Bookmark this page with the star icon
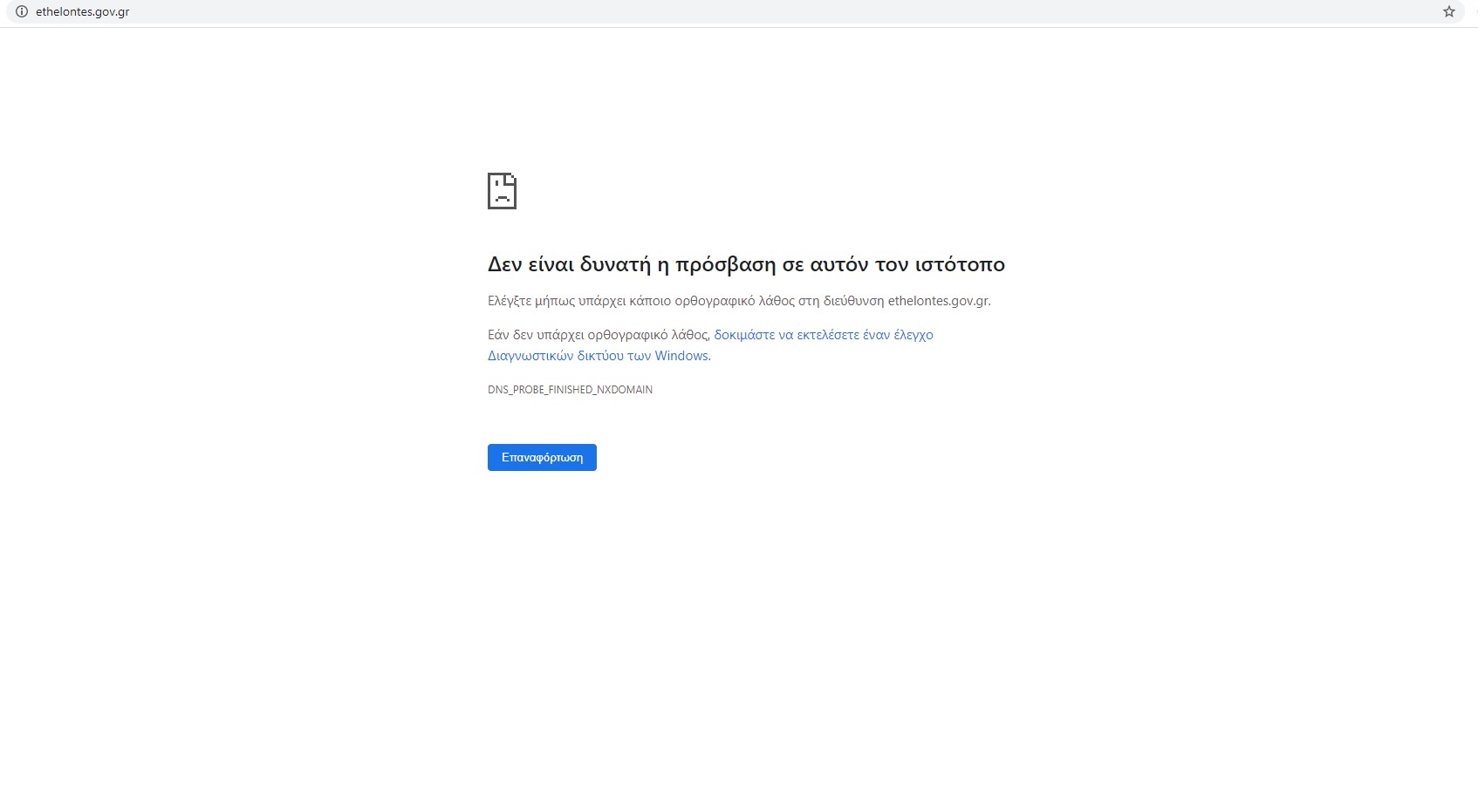The width and height of the screenshot is (1478, 812). coord(1448,12)
